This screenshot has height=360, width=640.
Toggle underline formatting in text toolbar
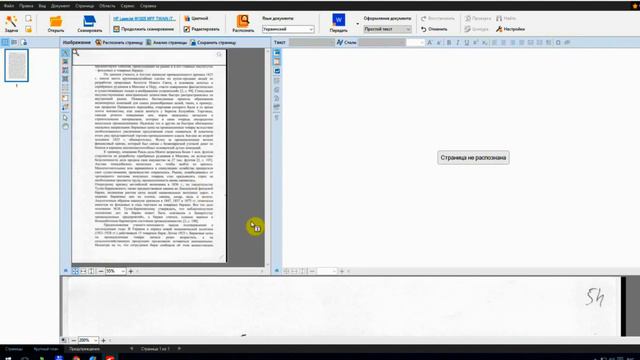pos(467,42)
